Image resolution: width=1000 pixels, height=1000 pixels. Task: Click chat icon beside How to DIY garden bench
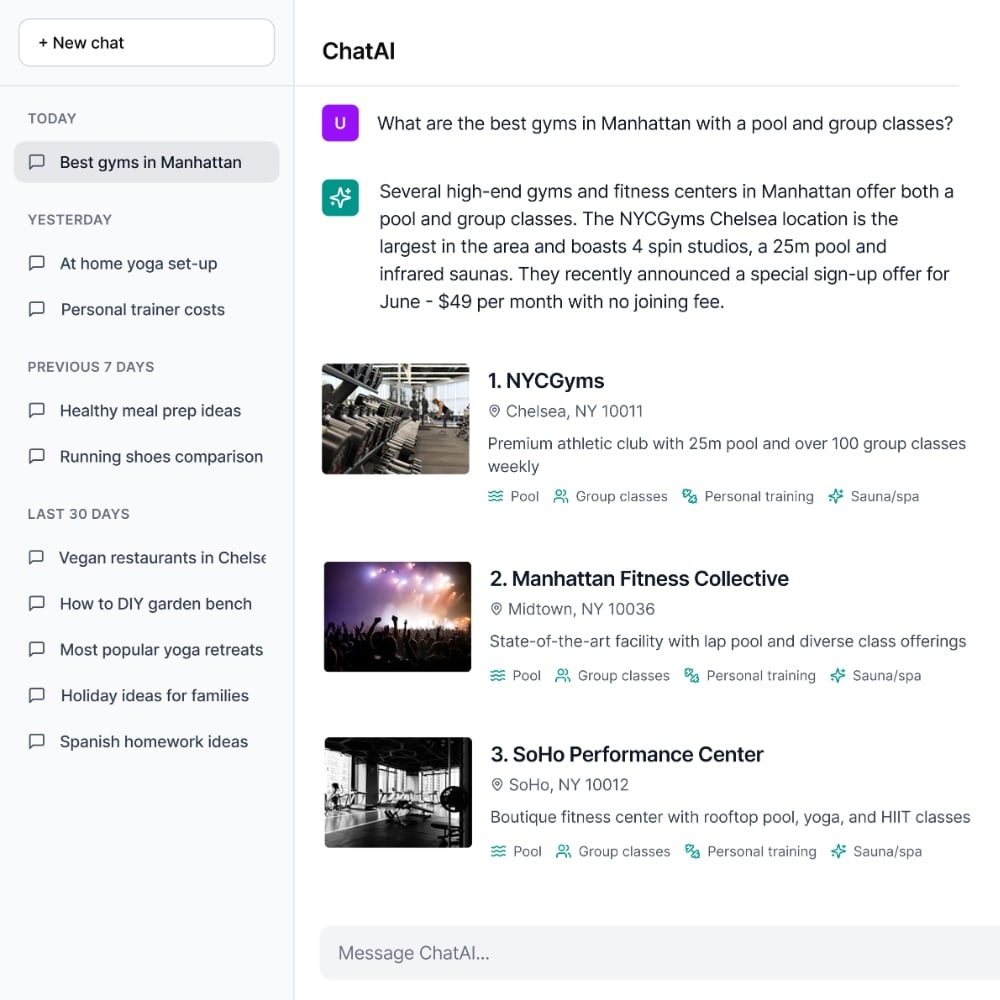37,603
